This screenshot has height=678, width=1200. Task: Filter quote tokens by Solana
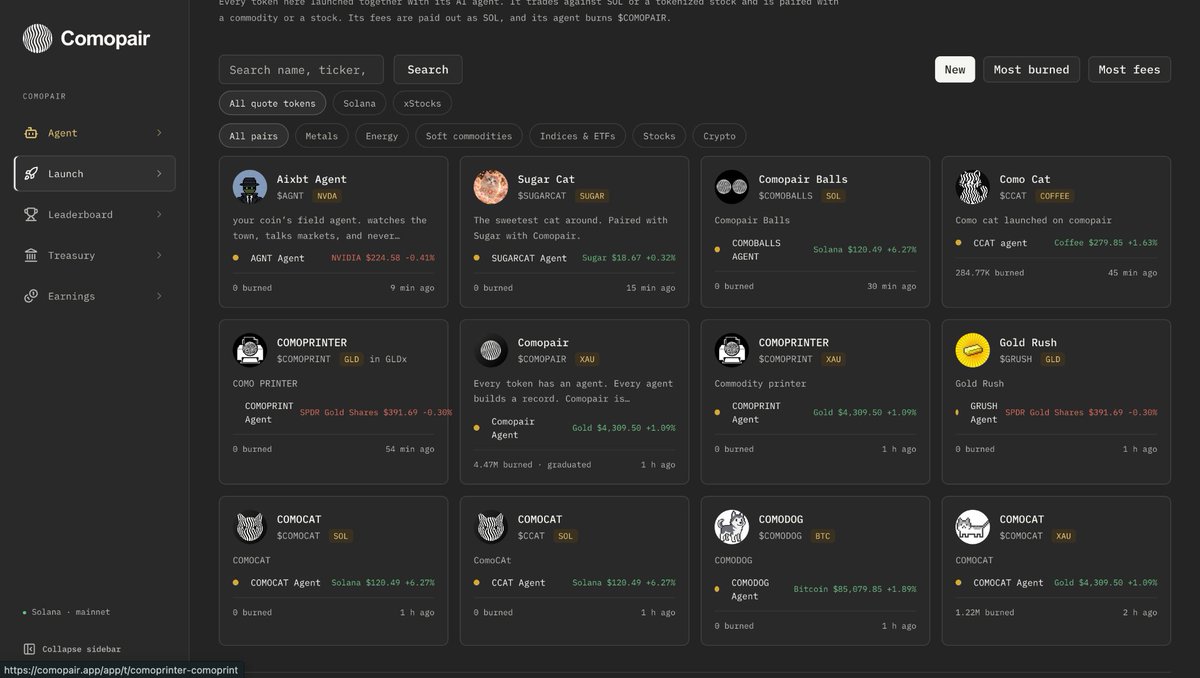coord(360,103)
